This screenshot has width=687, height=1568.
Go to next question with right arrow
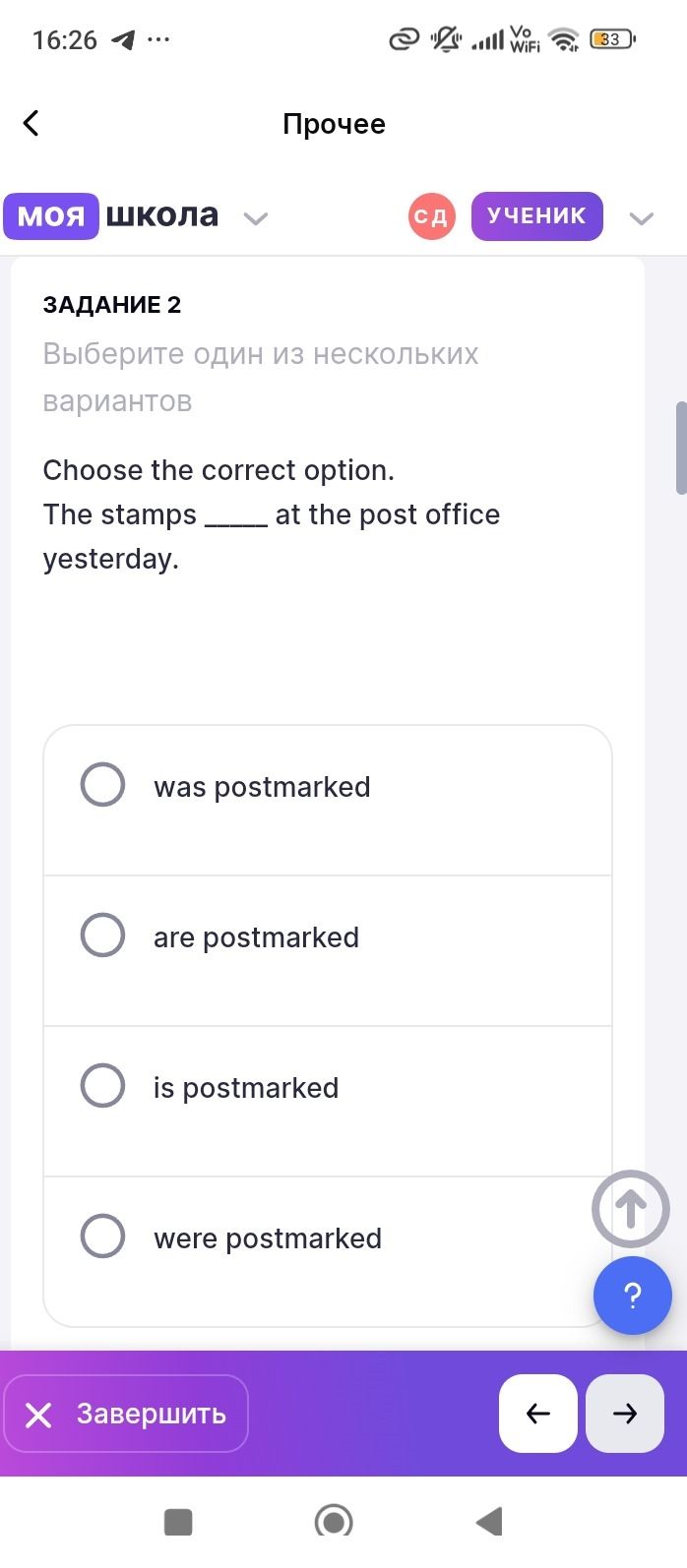[625, 1414]
